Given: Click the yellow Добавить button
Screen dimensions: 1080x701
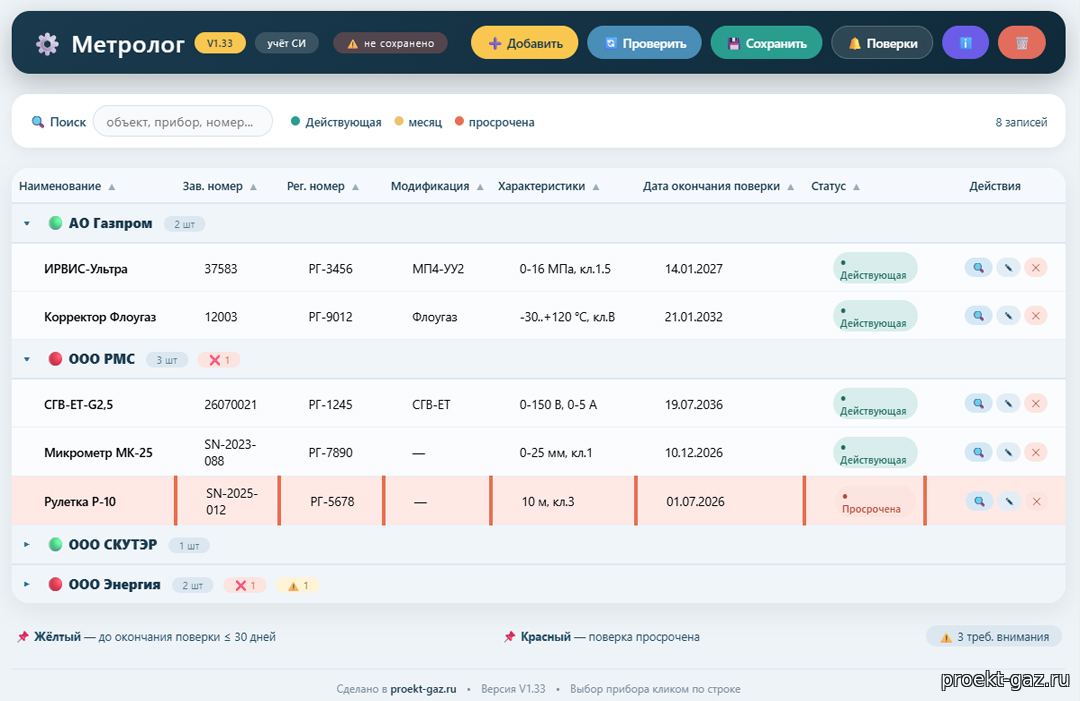Looking at the screenshot, I should pyautogui.click(x=525, y=43).
